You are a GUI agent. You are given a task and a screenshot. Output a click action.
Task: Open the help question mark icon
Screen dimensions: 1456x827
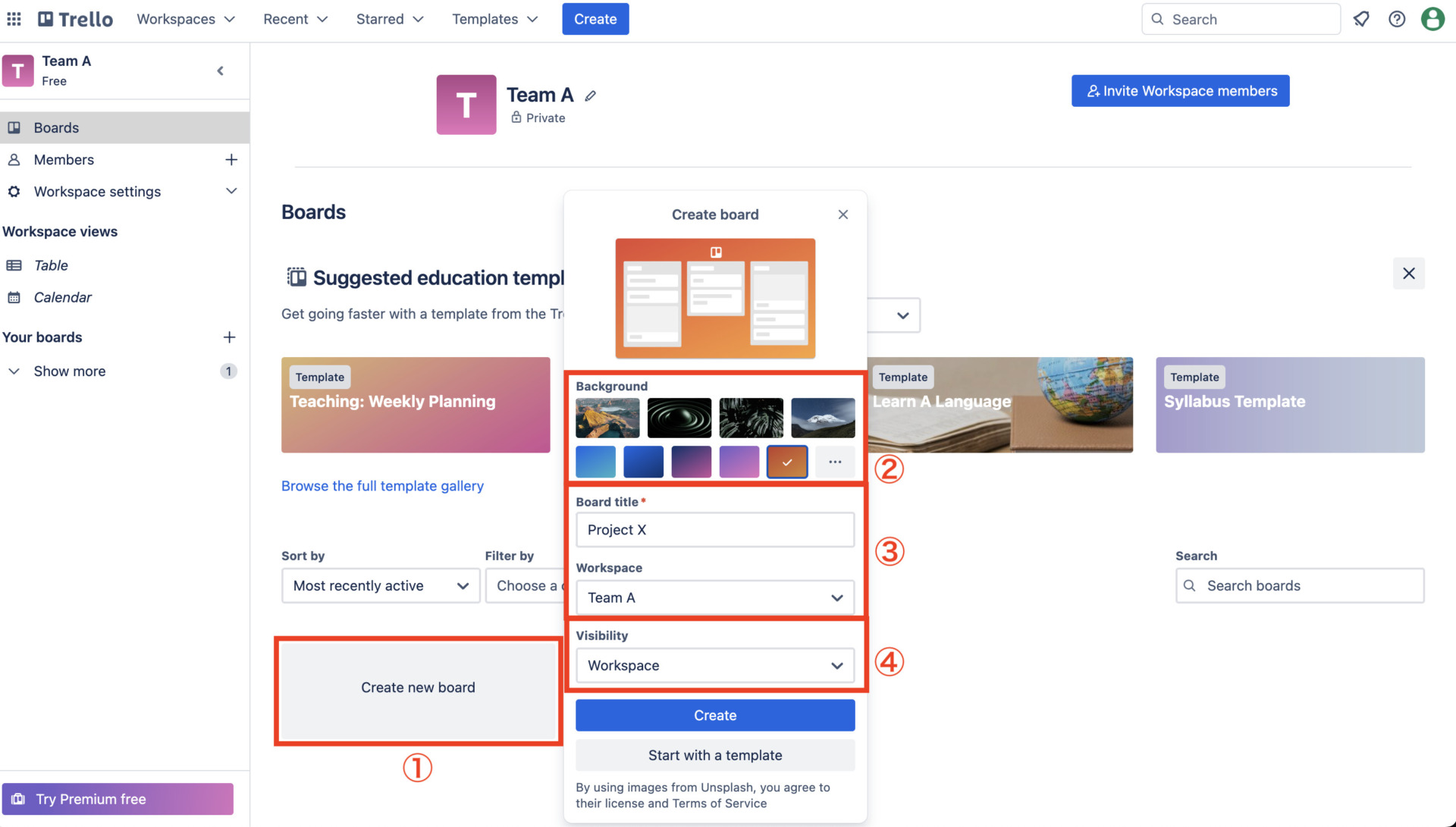coord(1397,19)
